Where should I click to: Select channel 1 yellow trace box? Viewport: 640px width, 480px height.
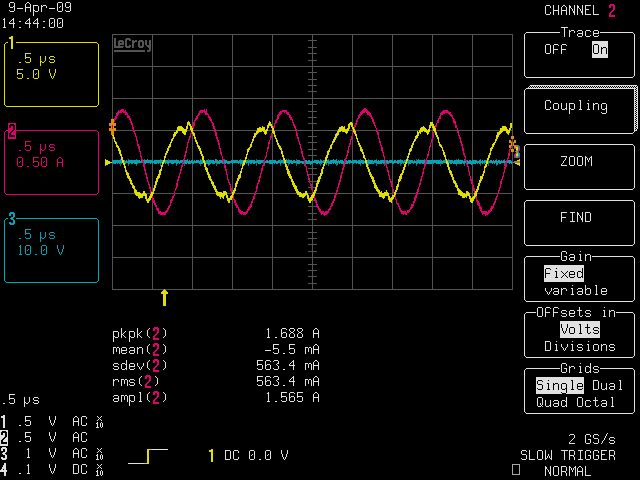pyautogui.click(x=51, y=74)
